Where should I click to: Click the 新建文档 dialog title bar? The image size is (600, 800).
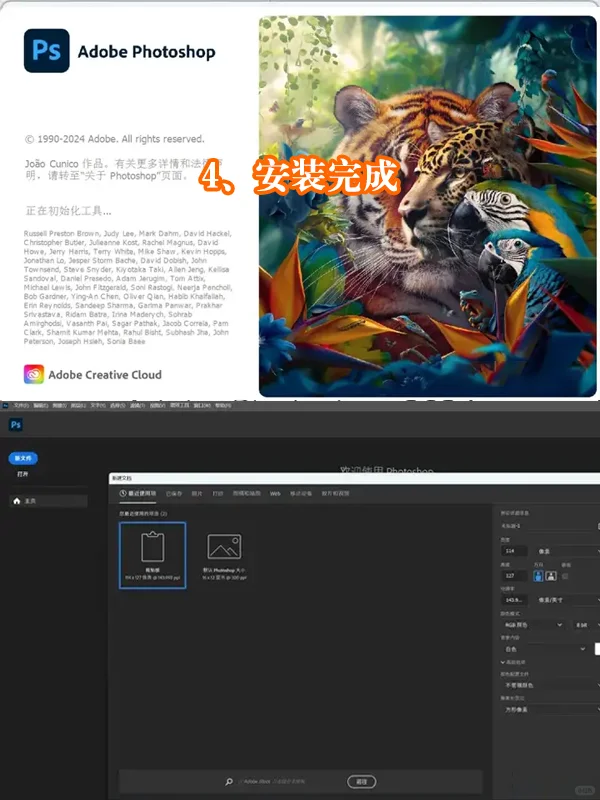(354, 478)
